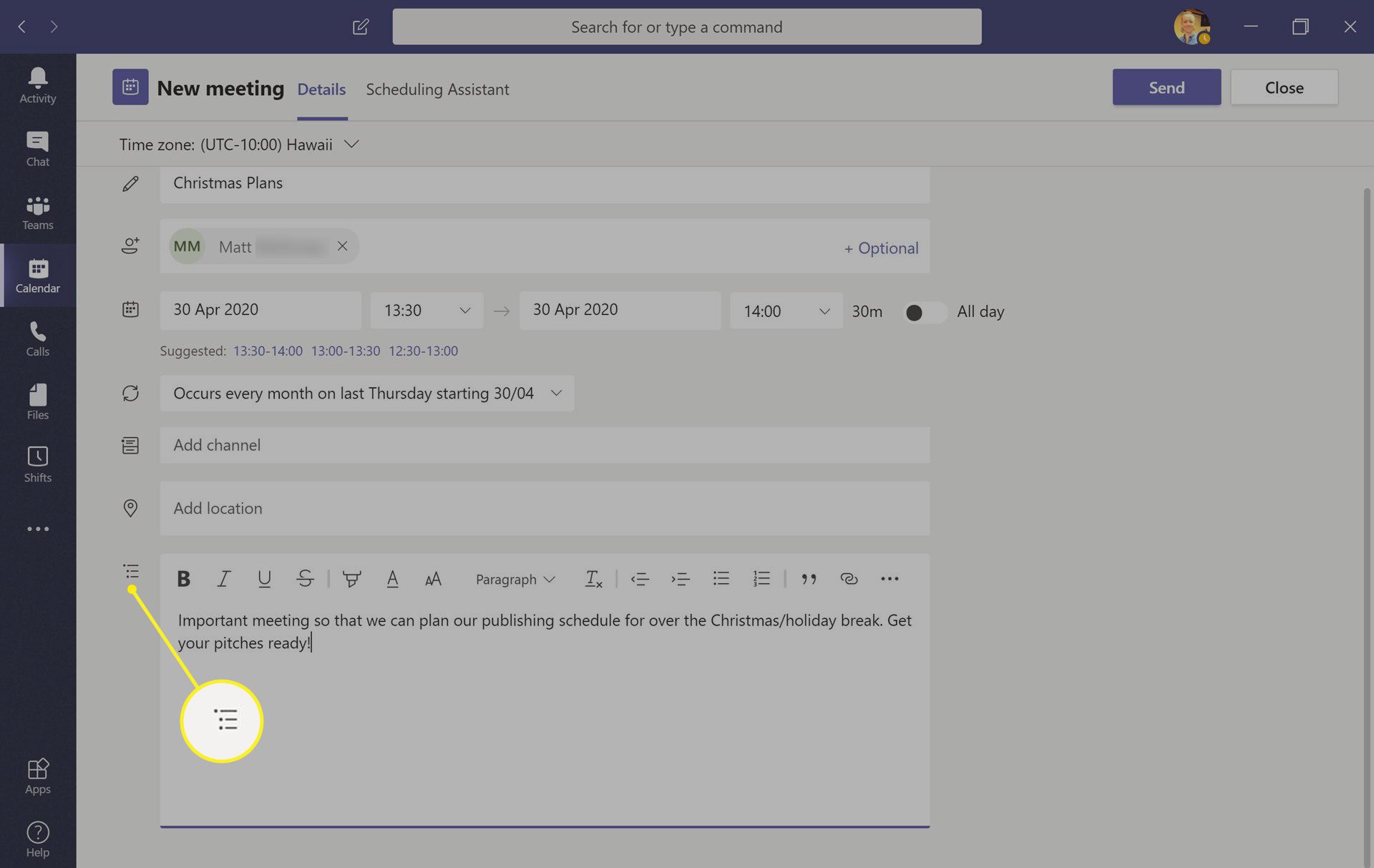Click the Calendar icon in sidebar

click(x=37, y=275)
